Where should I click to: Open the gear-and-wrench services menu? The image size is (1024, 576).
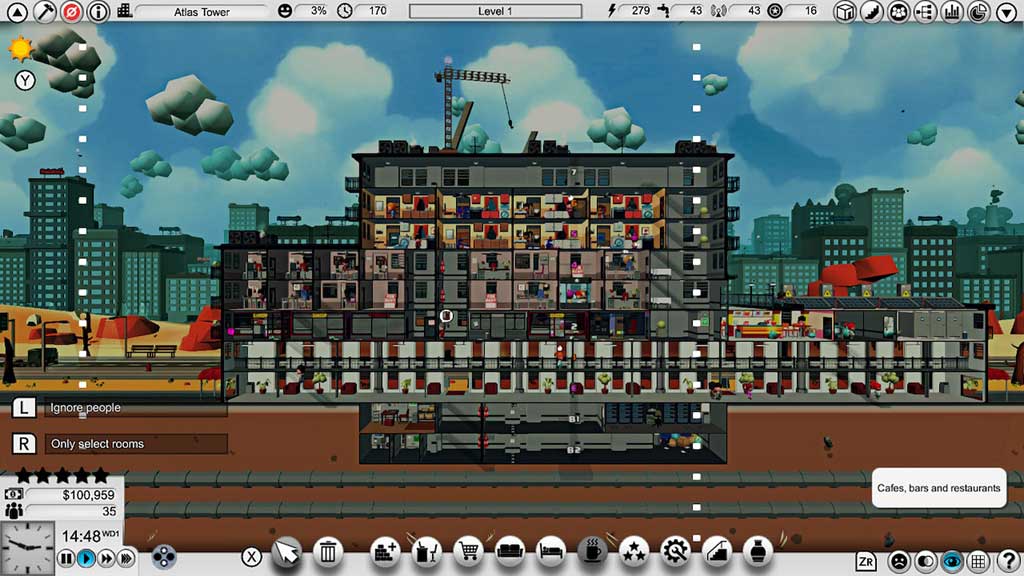pos(675,552)
